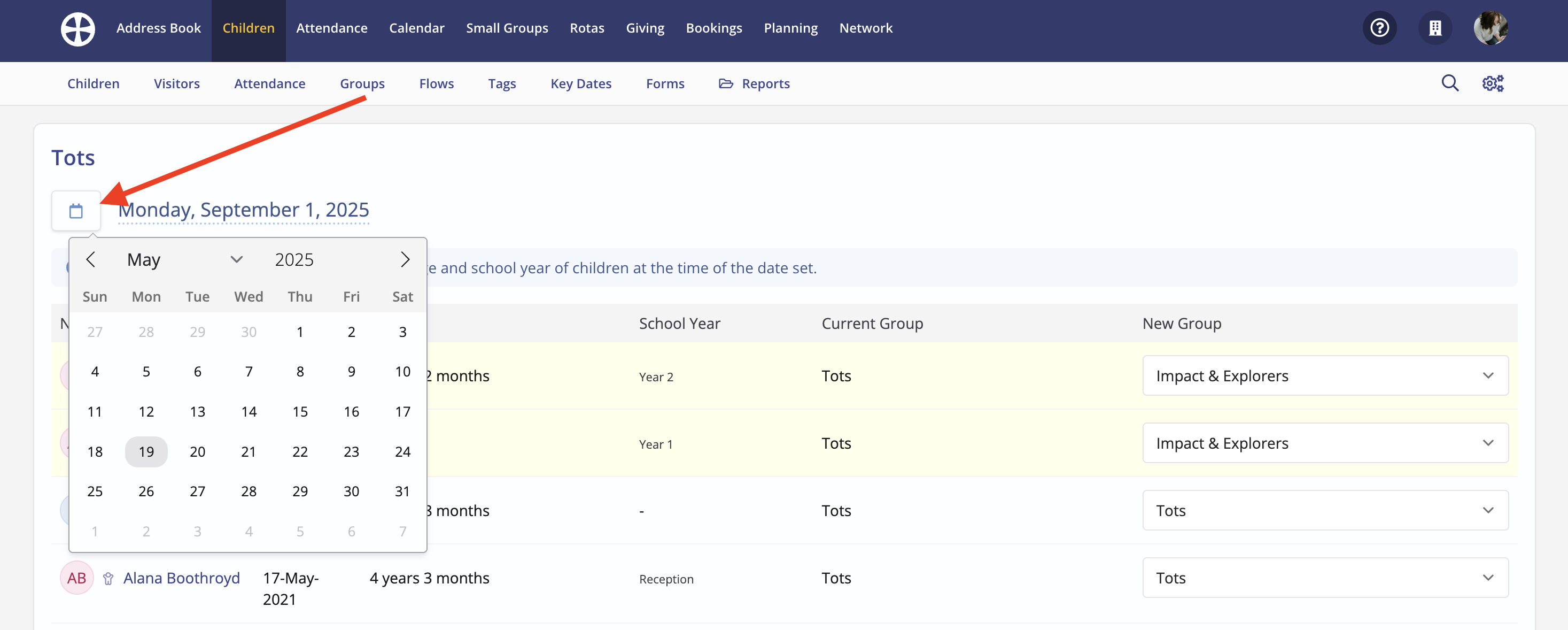
Task: Click the ChurchSuite logo icon
Action: [x=78, y=29]
